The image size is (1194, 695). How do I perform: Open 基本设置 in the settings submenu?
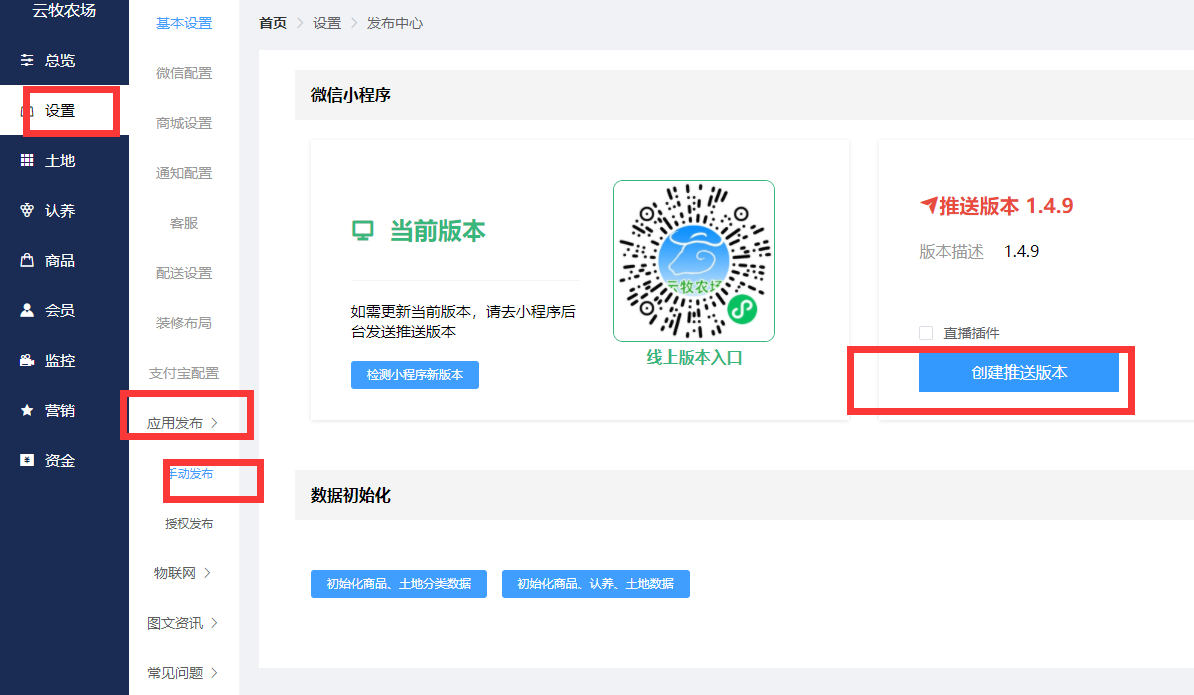184,23
